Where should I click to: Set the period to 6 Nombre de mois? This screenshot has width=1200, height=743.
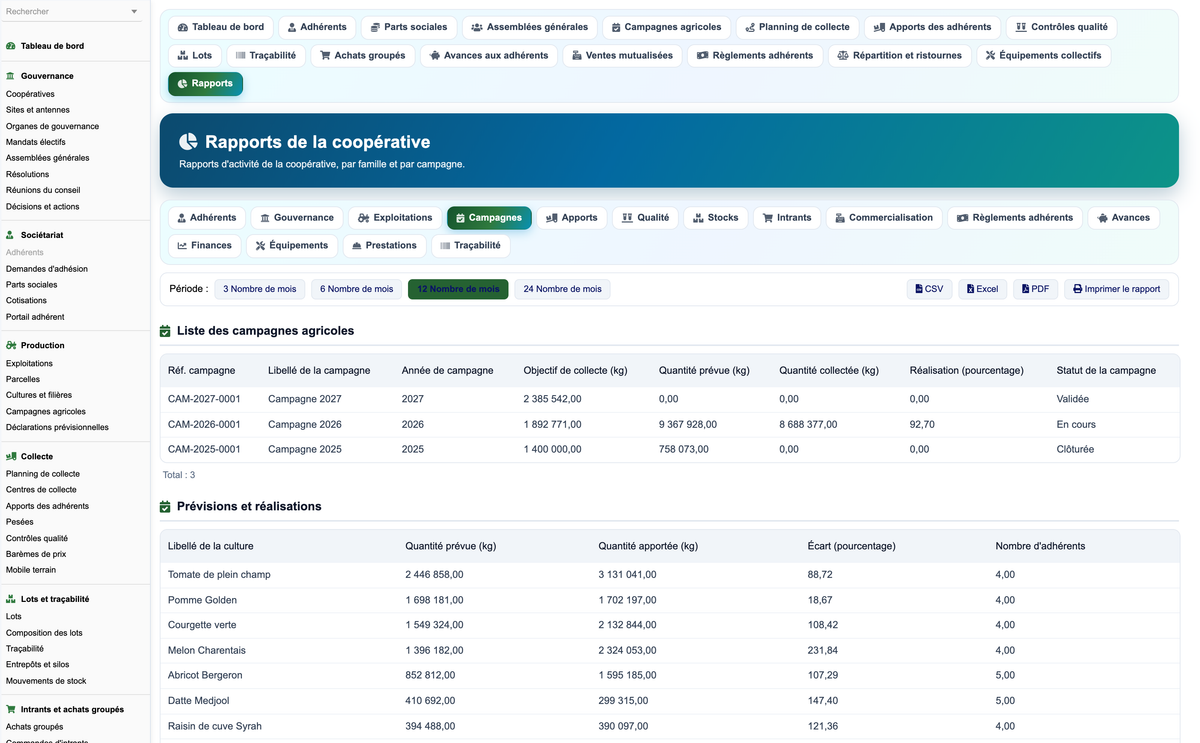coord(357,289)
